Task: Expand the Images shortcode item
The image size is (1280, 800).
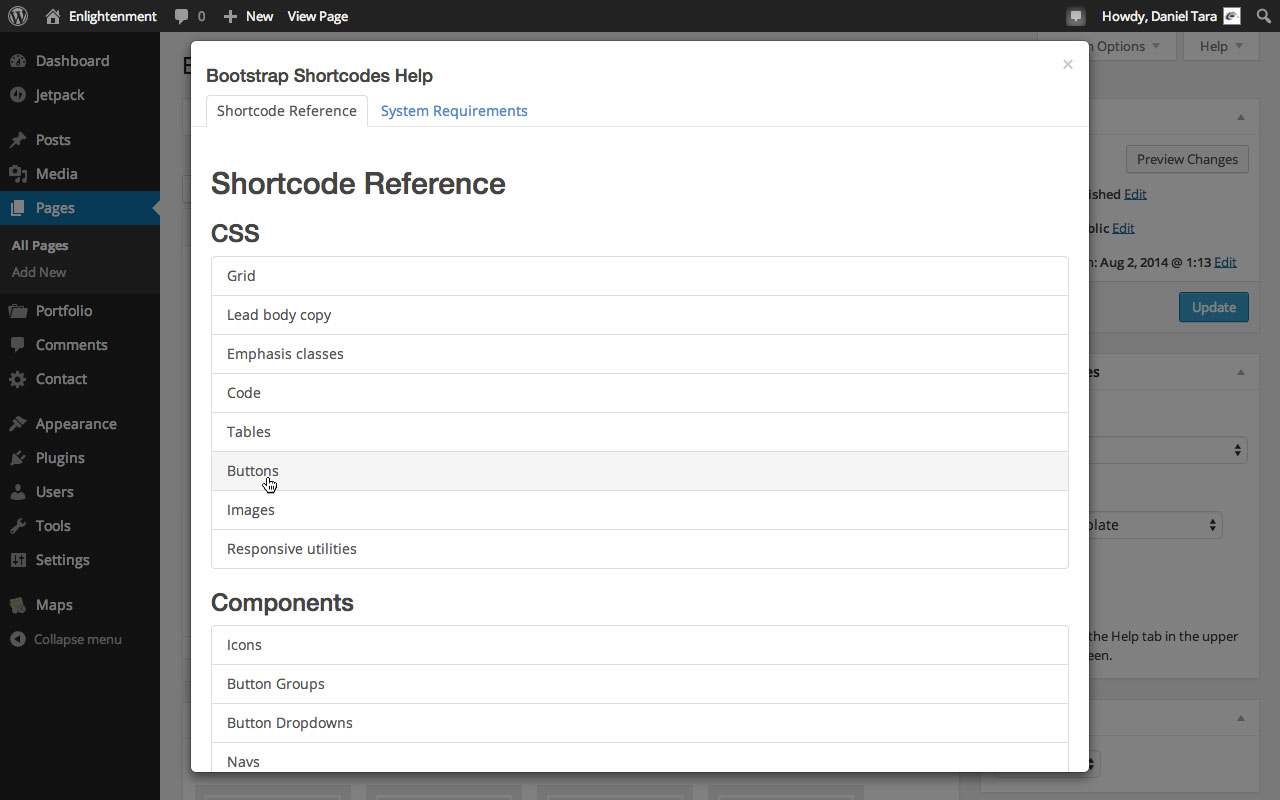Action: pyautogui.click(x=640, y=510)
